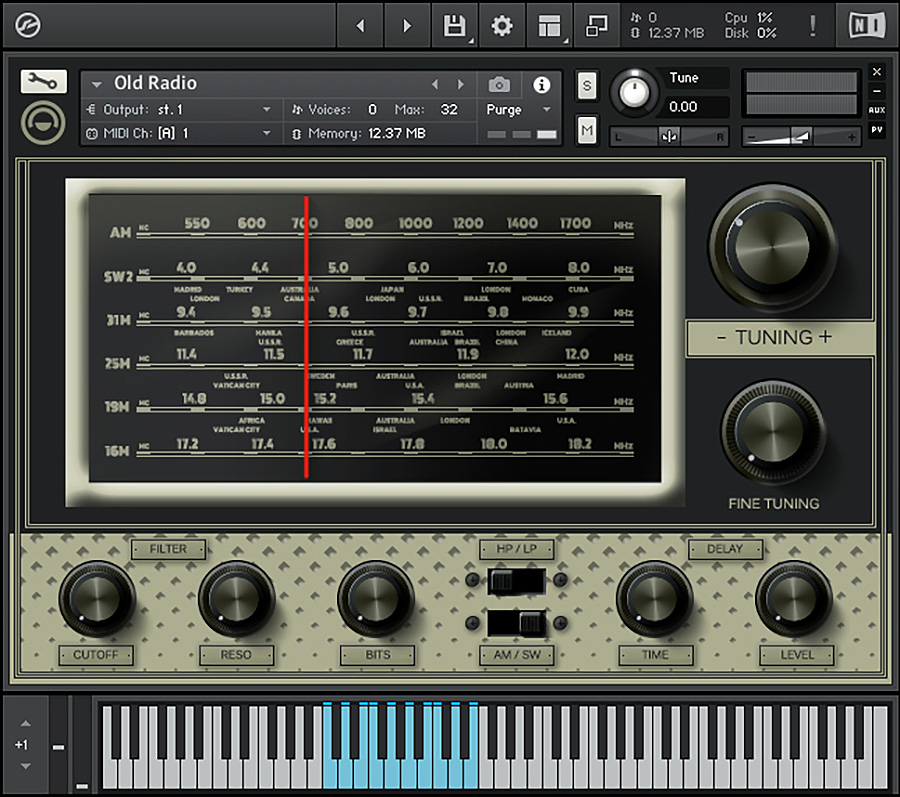Image resolution: width=900 pixels, height=797 pixels.
Task: Open settings with the gear icon
Action: pyautogui.click(x=502, y=25)
